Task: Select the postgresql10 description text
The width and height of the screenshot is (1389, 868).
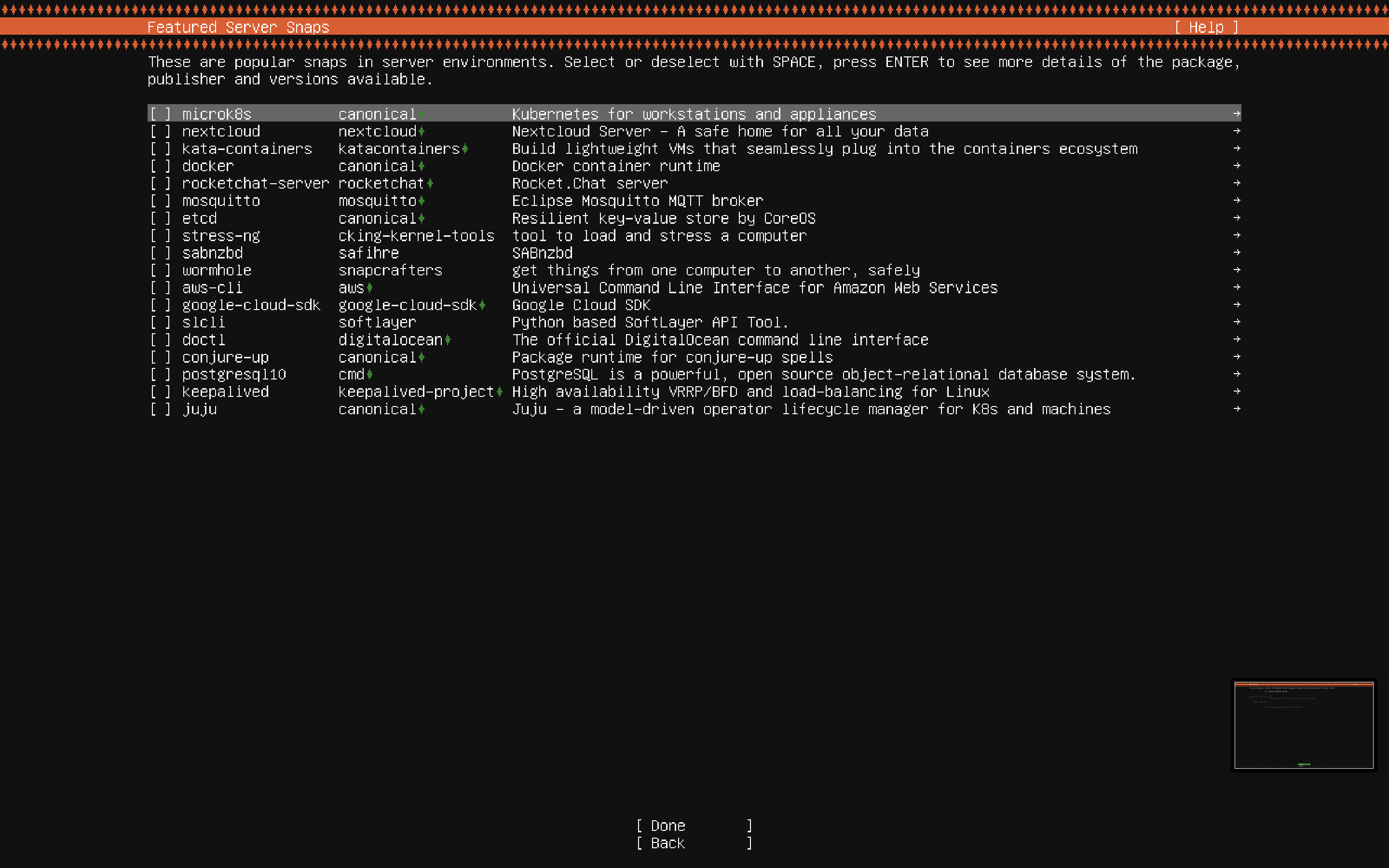Action: pyautogui.click(x=824, y=375)
